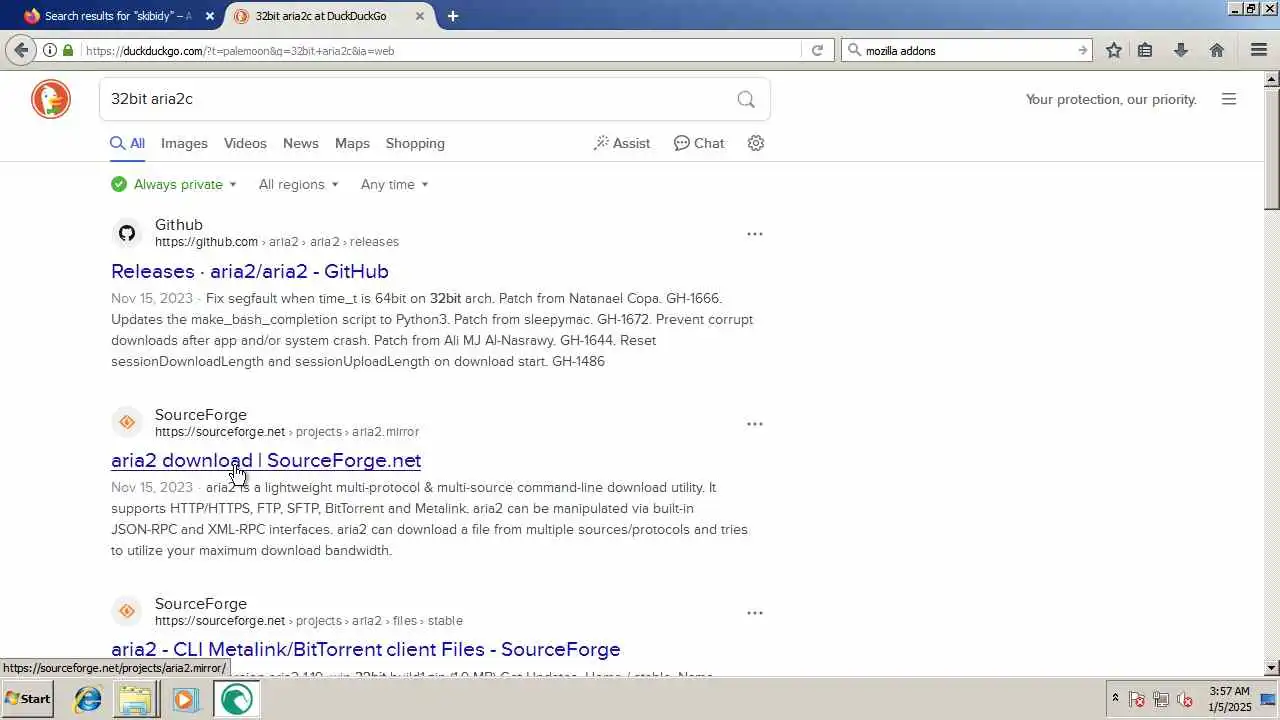
Task: Open more options for the GitHub result
Action: (755, 234)
